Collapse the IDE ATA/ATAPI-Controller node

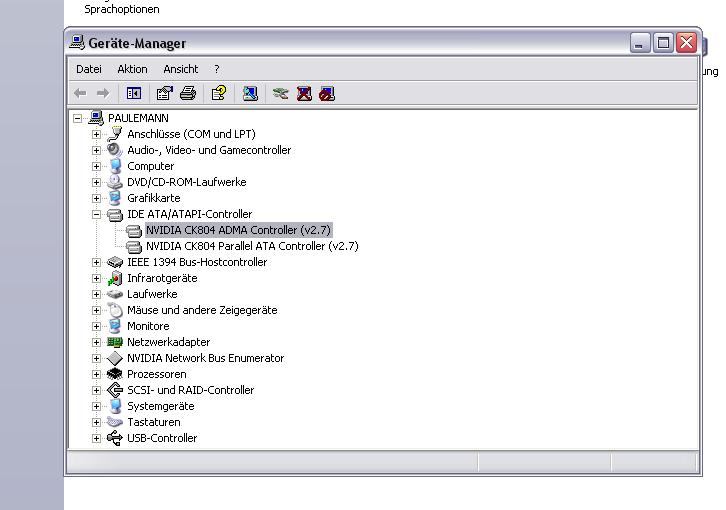click(96, 214)
